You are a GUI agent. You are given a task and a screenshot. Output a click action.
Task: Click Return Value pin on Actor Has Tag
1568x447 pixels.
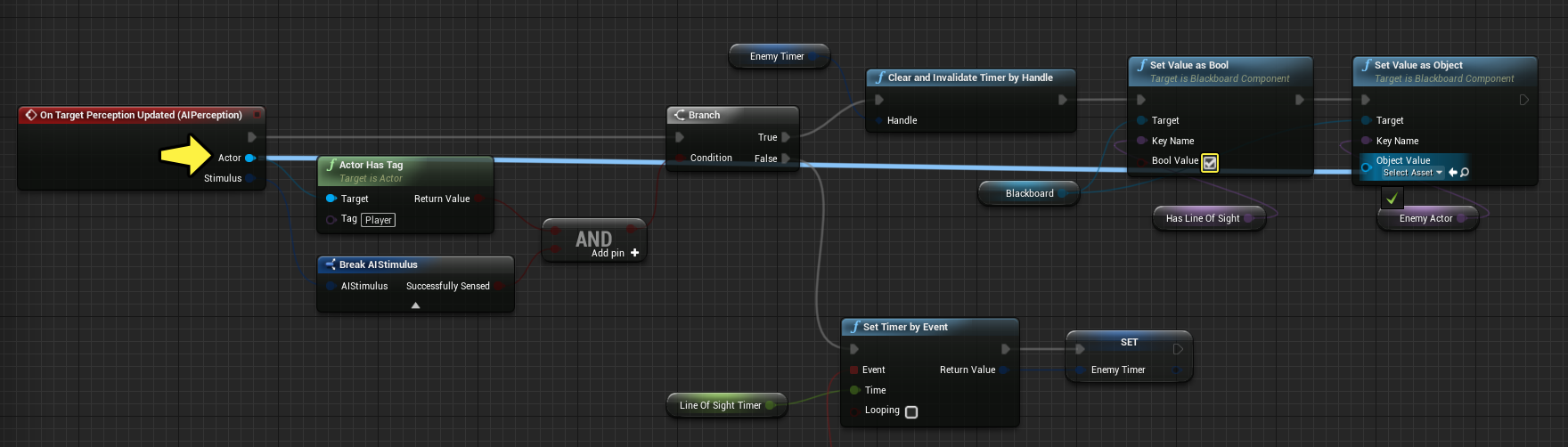click(478, 199)
